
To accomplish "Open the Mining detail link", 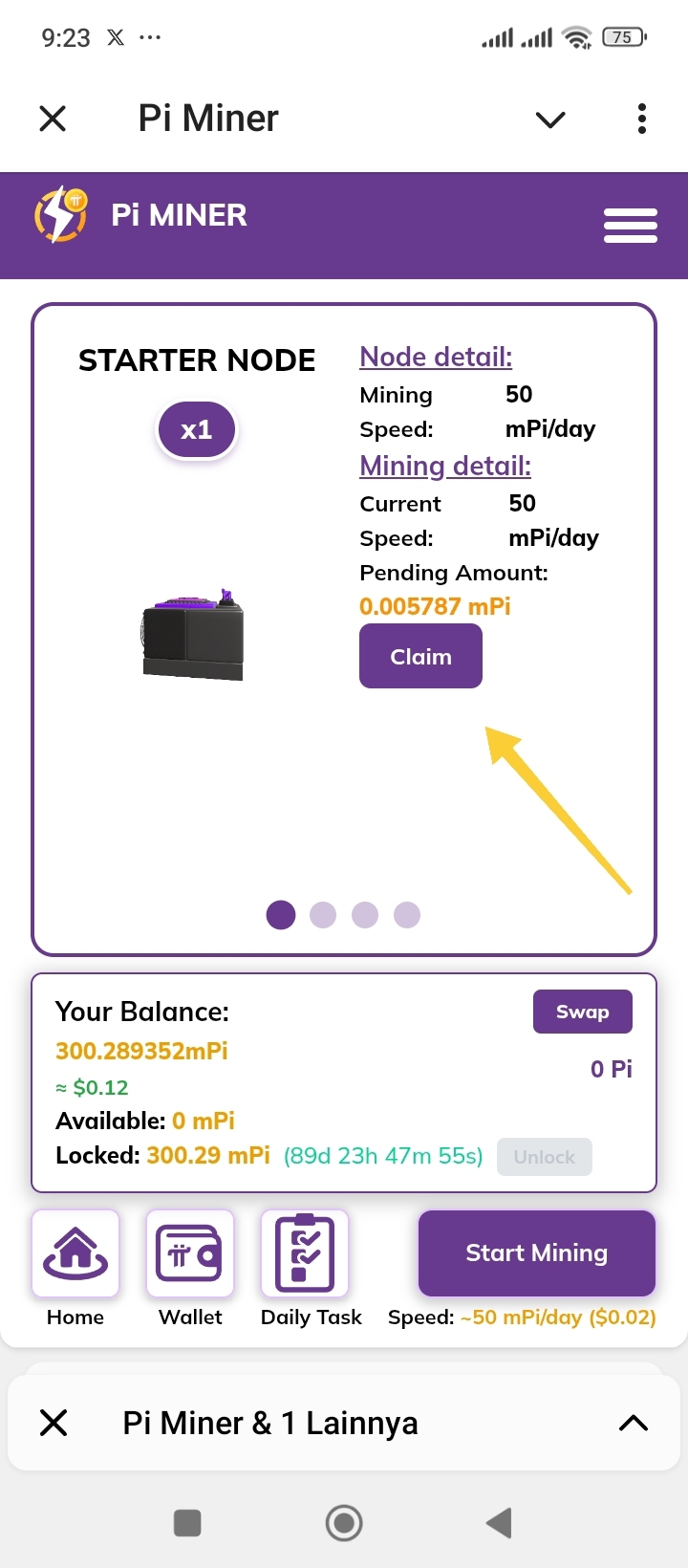I will tap(445, 466).
